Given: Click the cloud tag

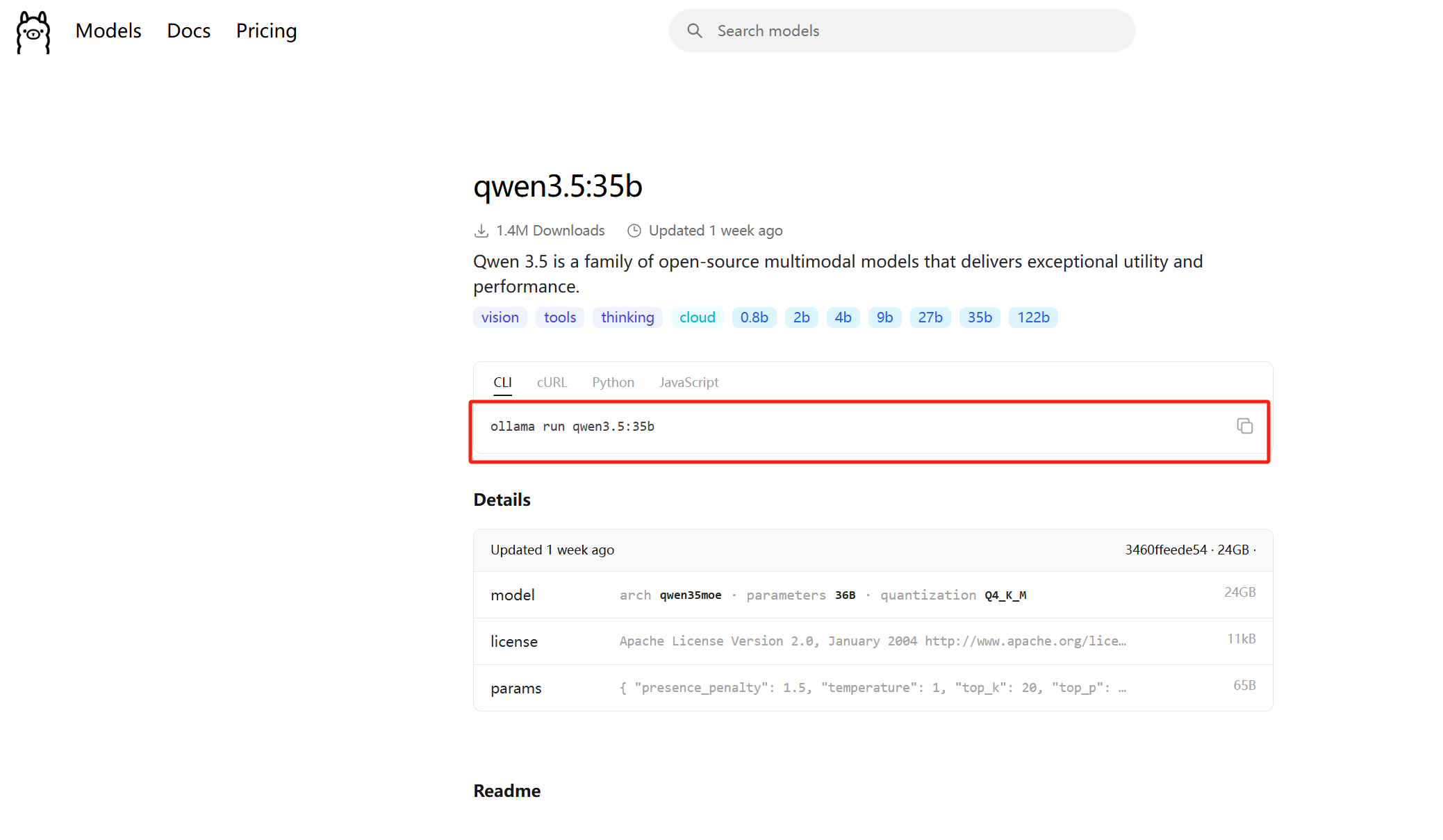Looking at the screenshot, I should pos(697,318).
